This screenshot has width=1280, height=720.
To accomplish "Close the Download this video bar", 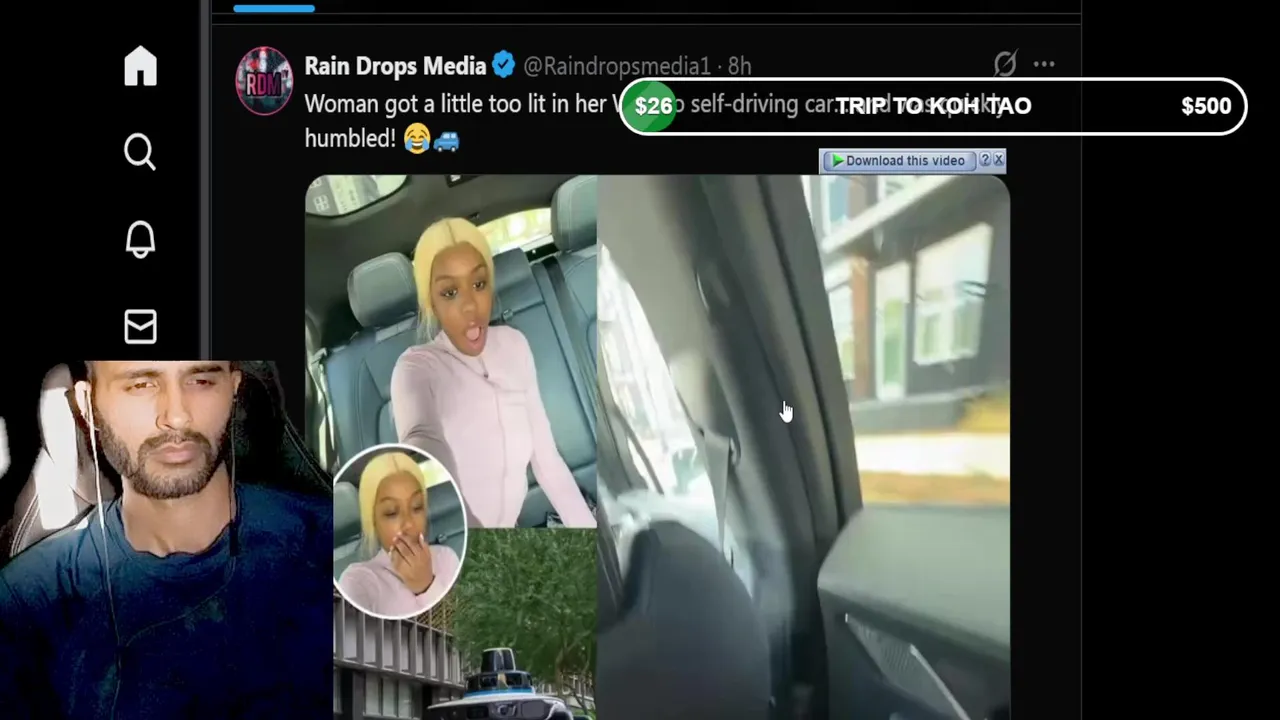I will [x=998, y=160].
